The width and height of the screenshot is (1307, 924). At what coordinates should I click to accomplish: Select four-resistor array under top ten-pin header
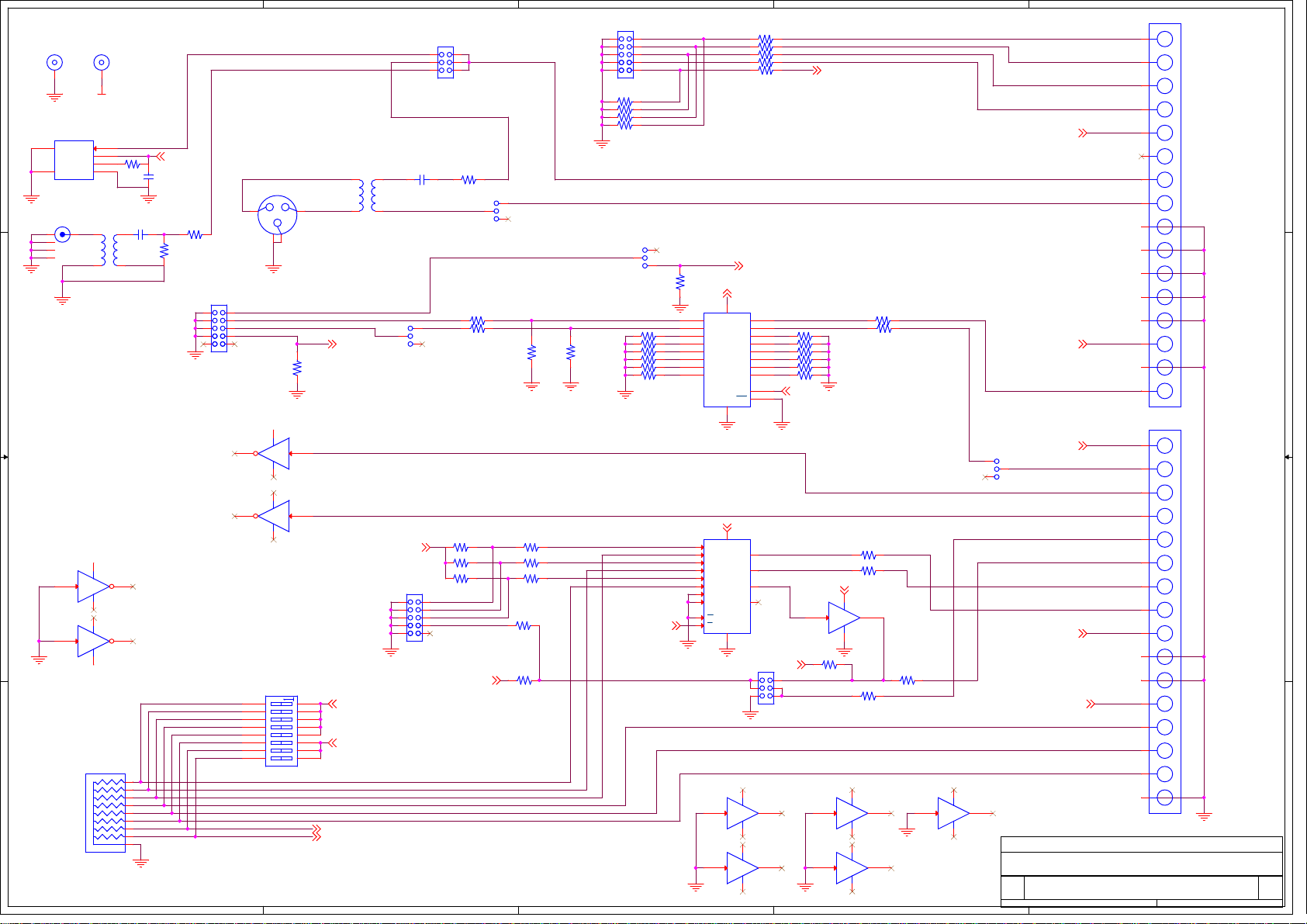625,113
